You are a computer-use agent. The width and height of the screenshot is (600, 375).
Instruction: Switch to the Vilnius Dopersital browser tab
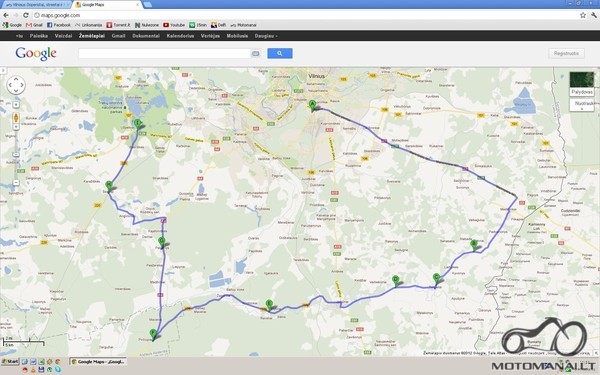click(37, 5)
